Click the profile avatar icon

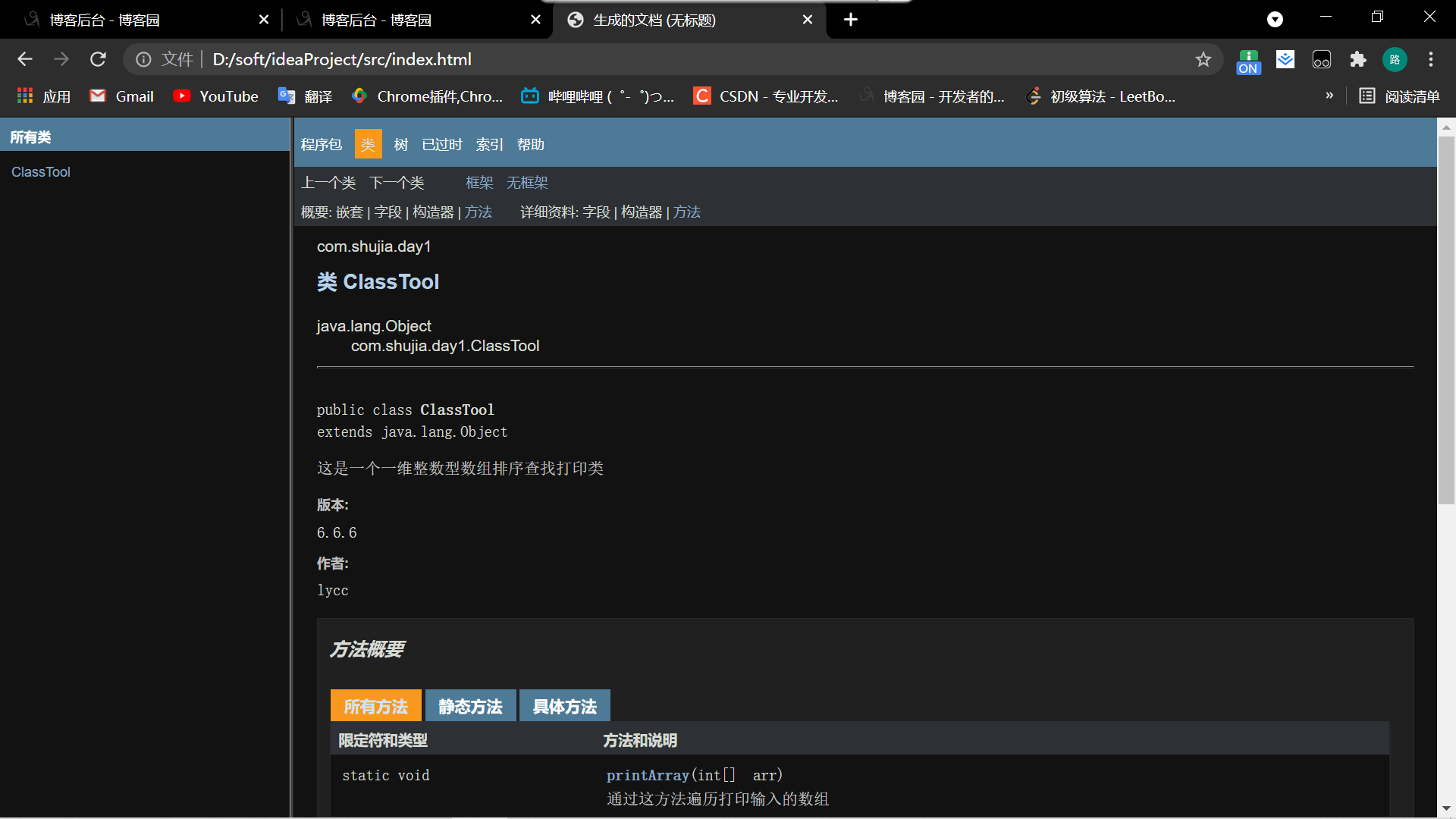click(x=1395, y=59)
